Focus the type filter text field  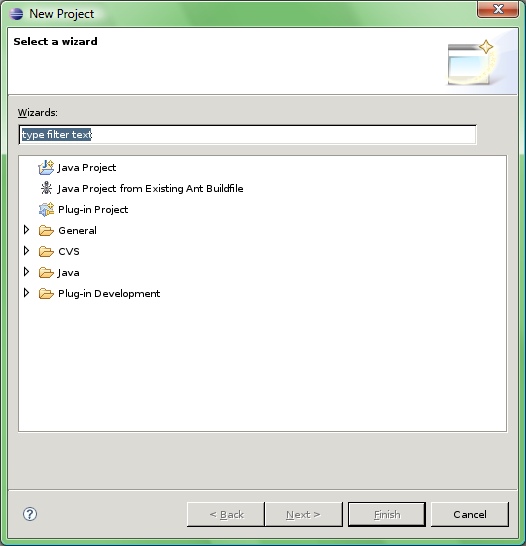click(248, 134)
